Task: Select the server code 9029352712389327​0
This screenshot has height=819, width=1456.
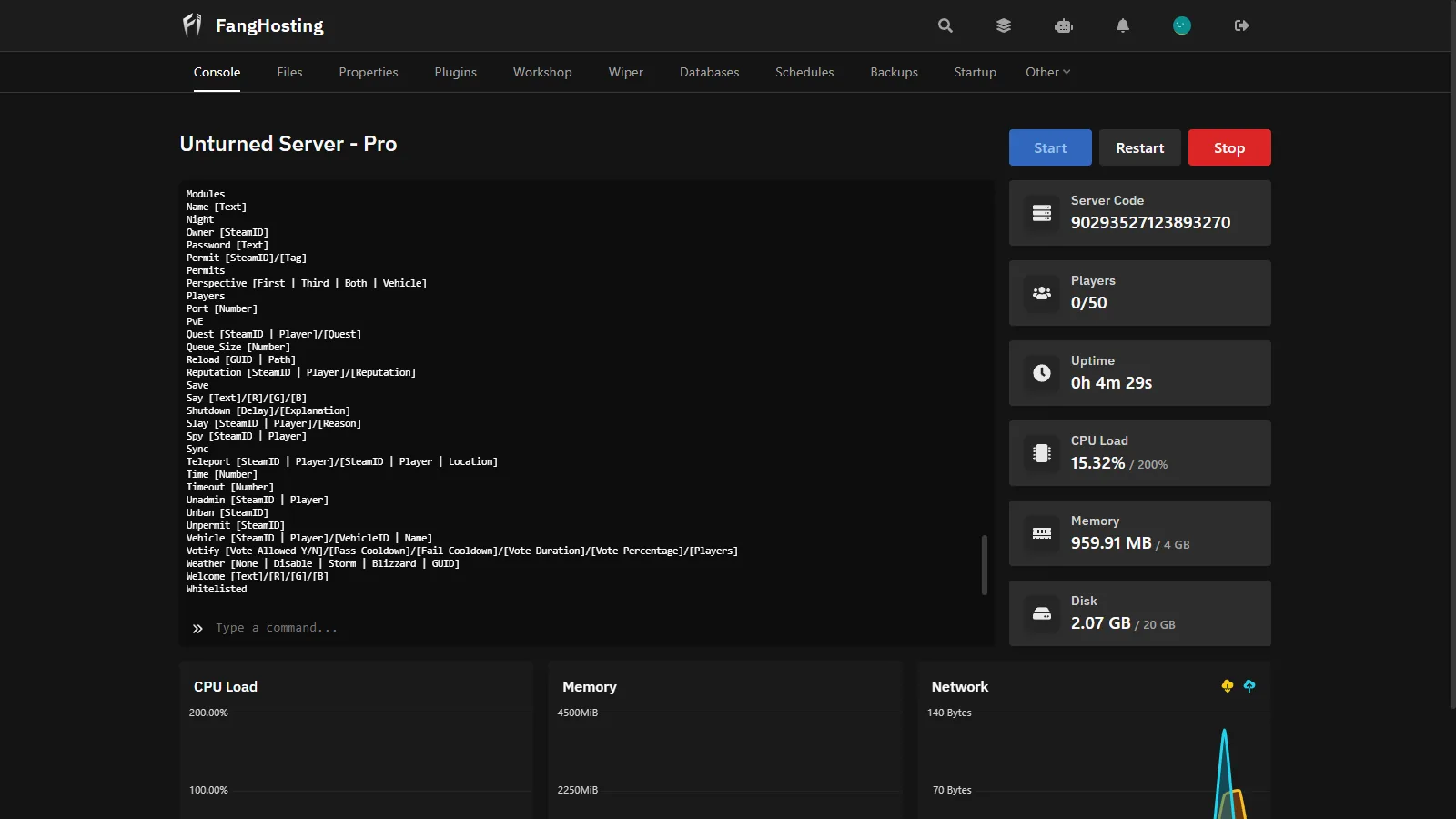Action: click(1150, 222)
